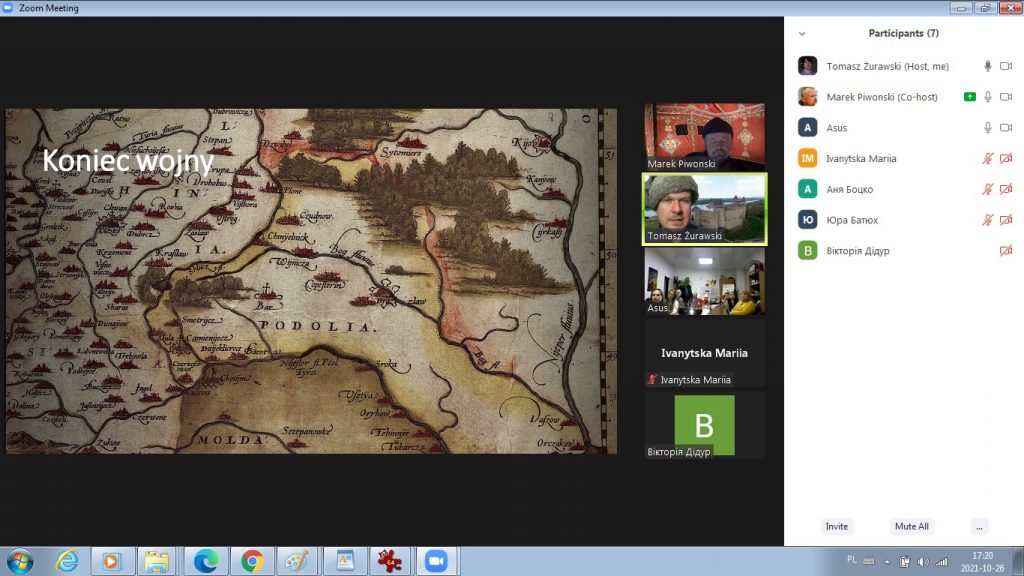Viewport: 1024px width, 576px height.
Task: Click Tomasz Żurawski's microphone icon in participants list
Action: [988, 66]
